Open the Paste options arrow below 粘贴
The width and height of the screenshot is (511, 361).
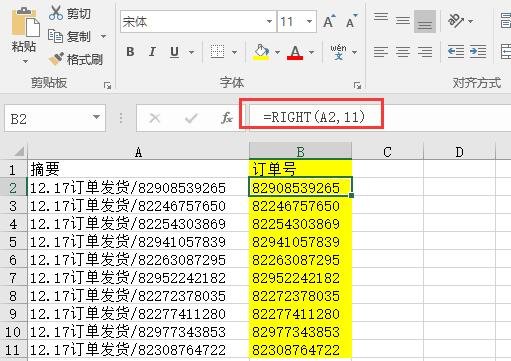point(25,61)
